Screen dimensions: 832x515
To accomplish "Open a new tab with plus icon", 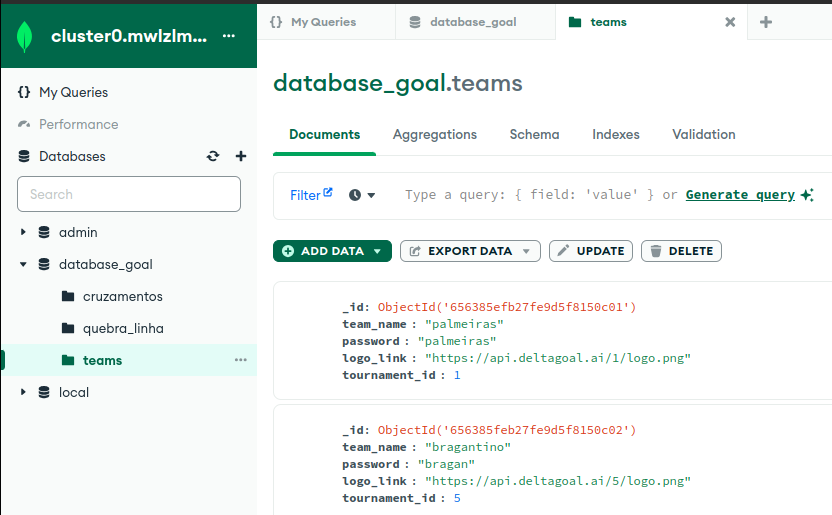I will [x=766, y=22].
